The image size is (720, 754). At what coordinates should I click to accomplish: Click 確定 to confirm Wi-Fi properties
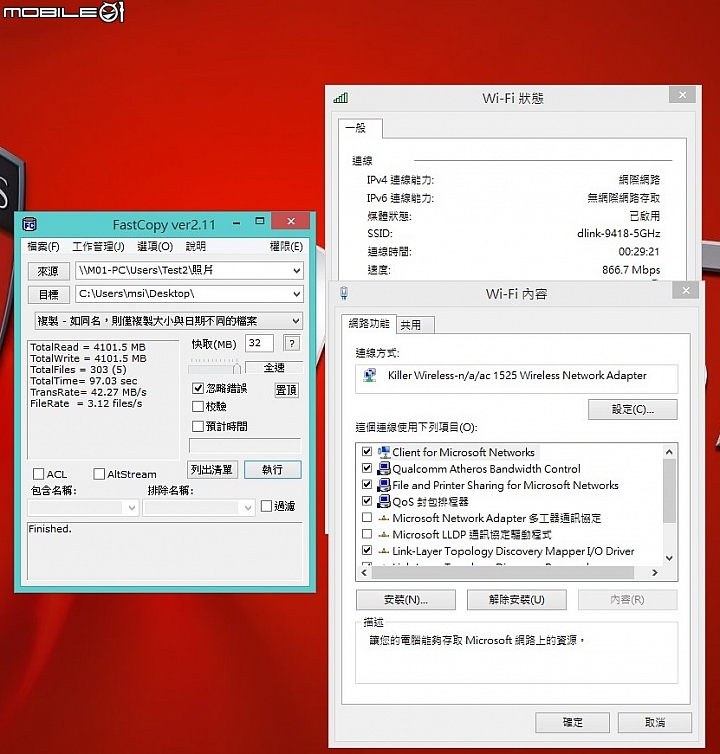pos(572,722)
